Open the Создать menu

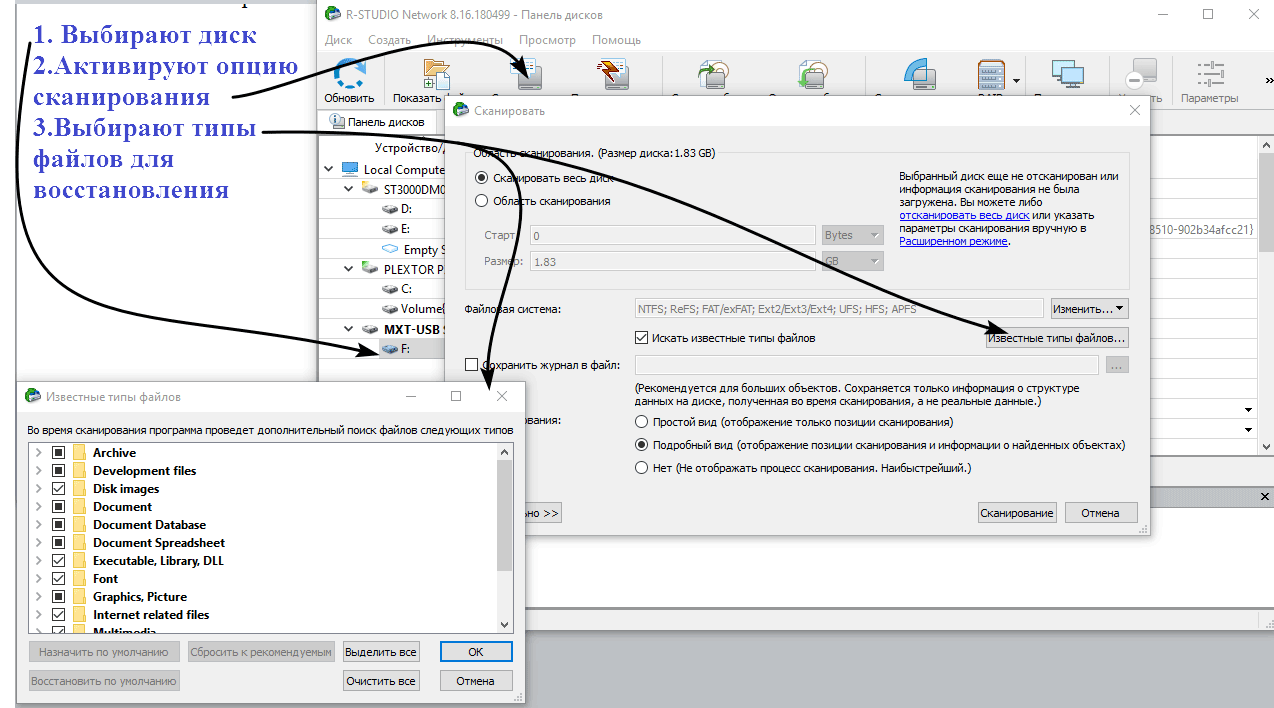[x=389, y=40]
